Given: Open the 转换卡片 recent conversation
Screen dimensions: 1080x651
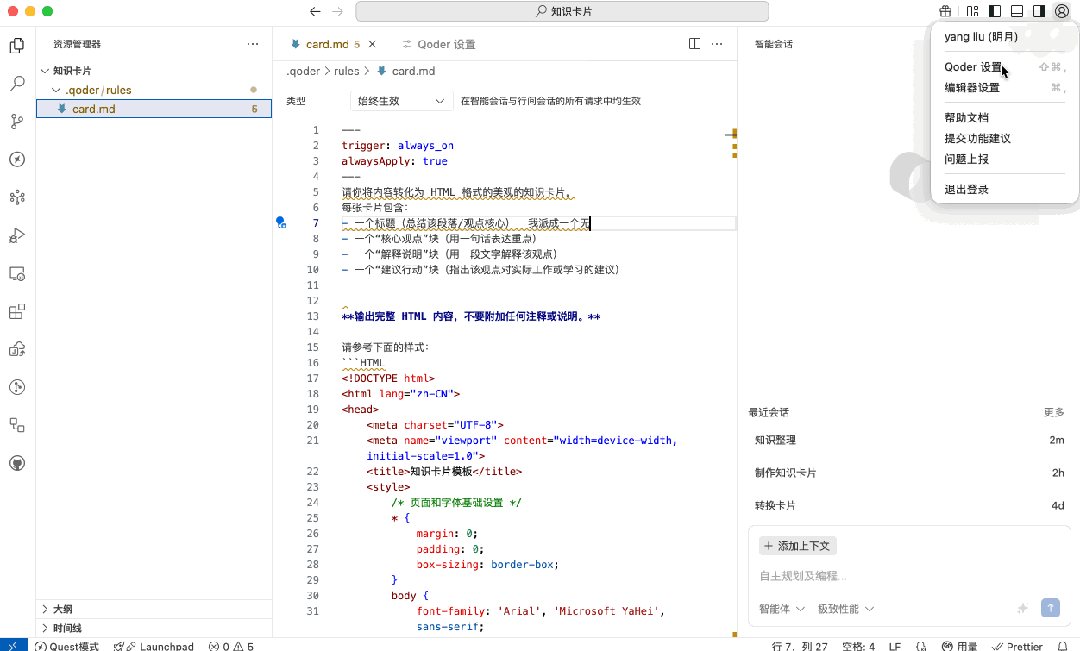Looking at the screenshot, I should (x=909, y=505).
